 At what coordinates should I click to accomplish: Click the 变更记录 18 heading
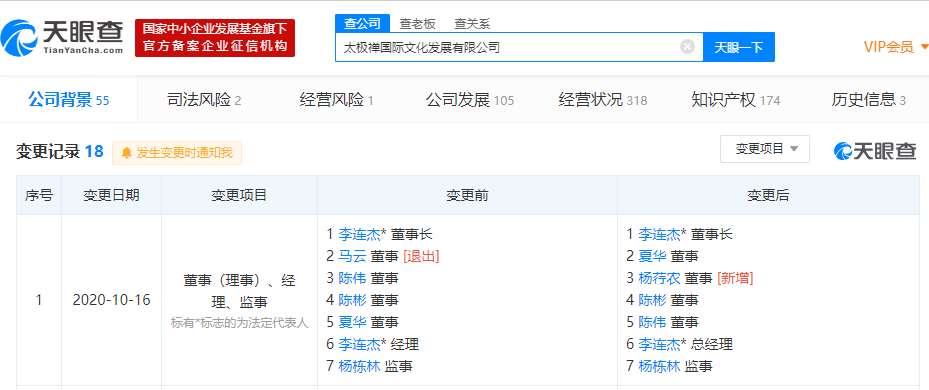[59, 152]
